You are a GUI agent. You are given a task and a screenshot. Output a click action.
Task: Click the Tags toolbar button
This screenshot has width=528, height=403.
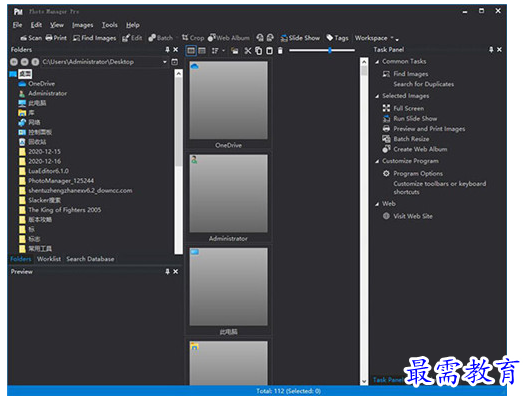tap(337, 38)
